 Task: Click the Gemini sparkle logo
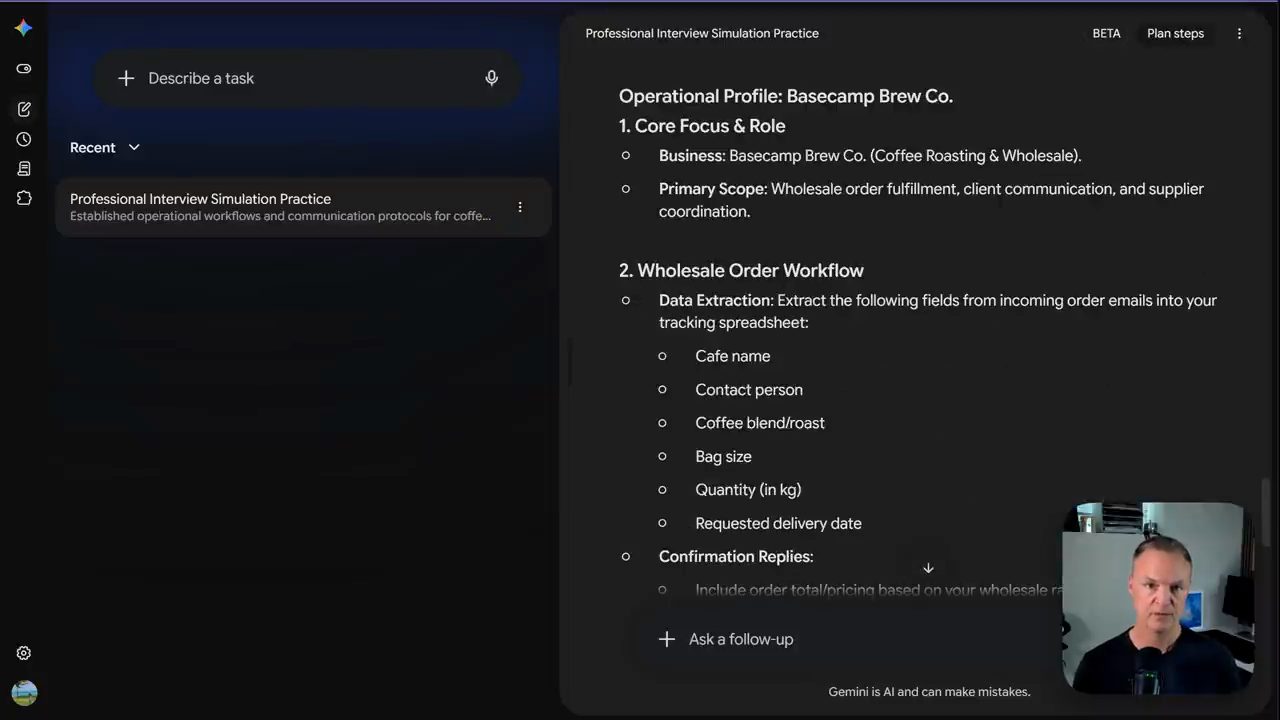(x=24, y=28)
